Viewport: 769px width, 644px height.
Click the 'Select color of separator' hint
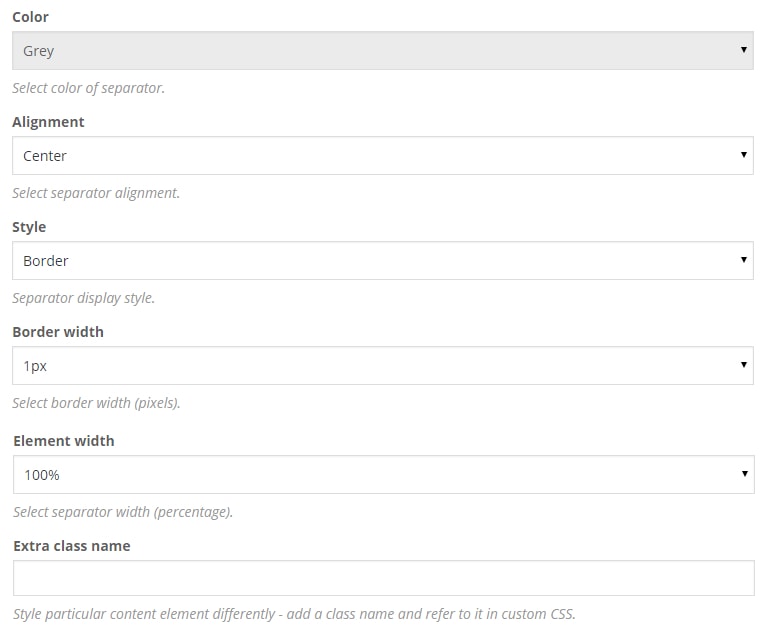[x=88, y=88]
